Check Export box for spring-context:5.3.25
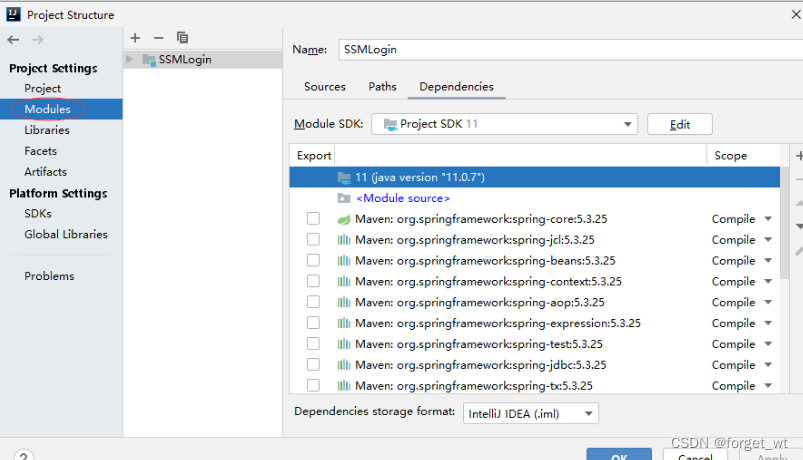The height and width of the screenshot is (460, 803). click(x=313, y=281)
